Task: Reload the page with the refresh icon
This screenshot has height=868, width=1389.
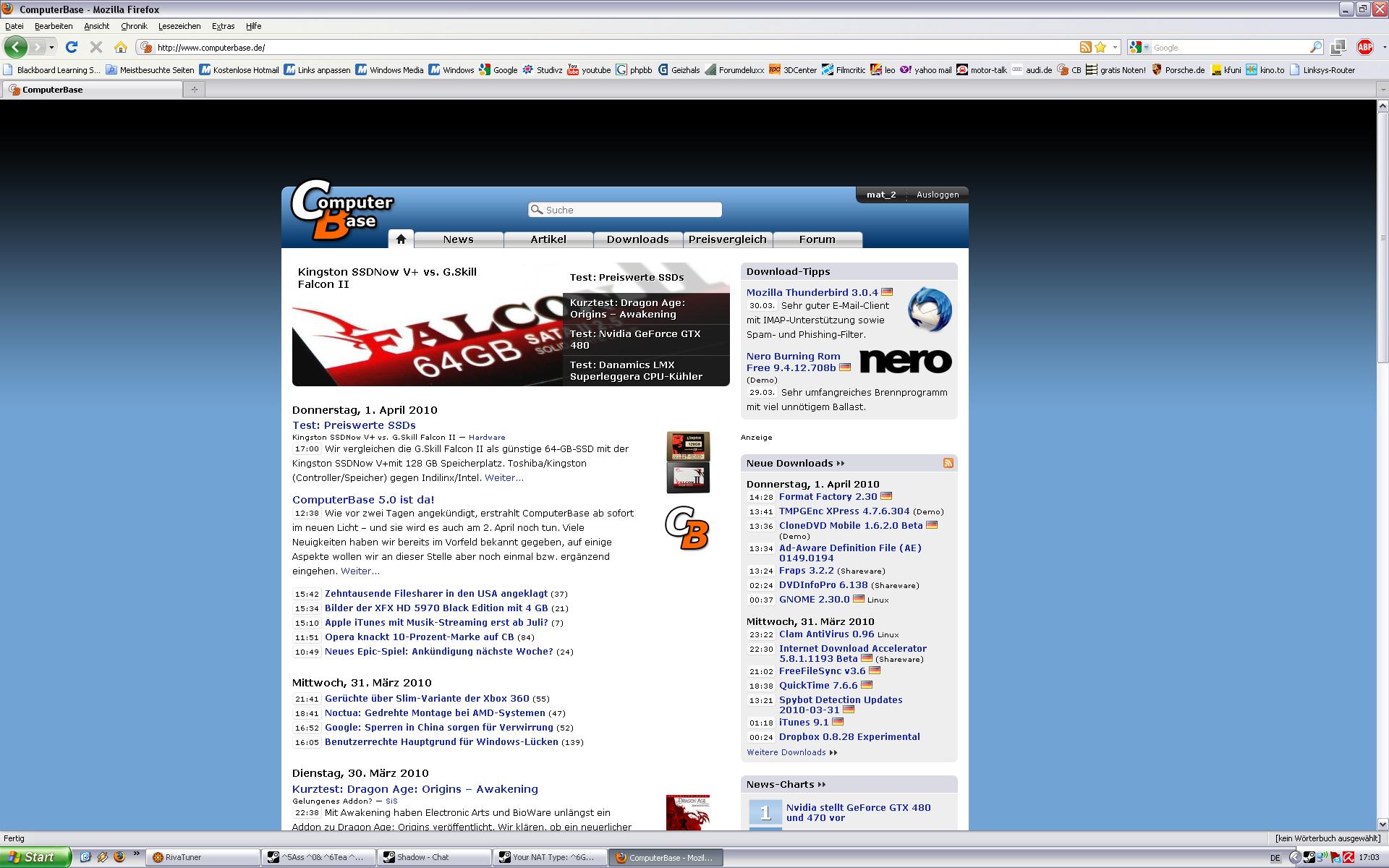Action: 71,47
